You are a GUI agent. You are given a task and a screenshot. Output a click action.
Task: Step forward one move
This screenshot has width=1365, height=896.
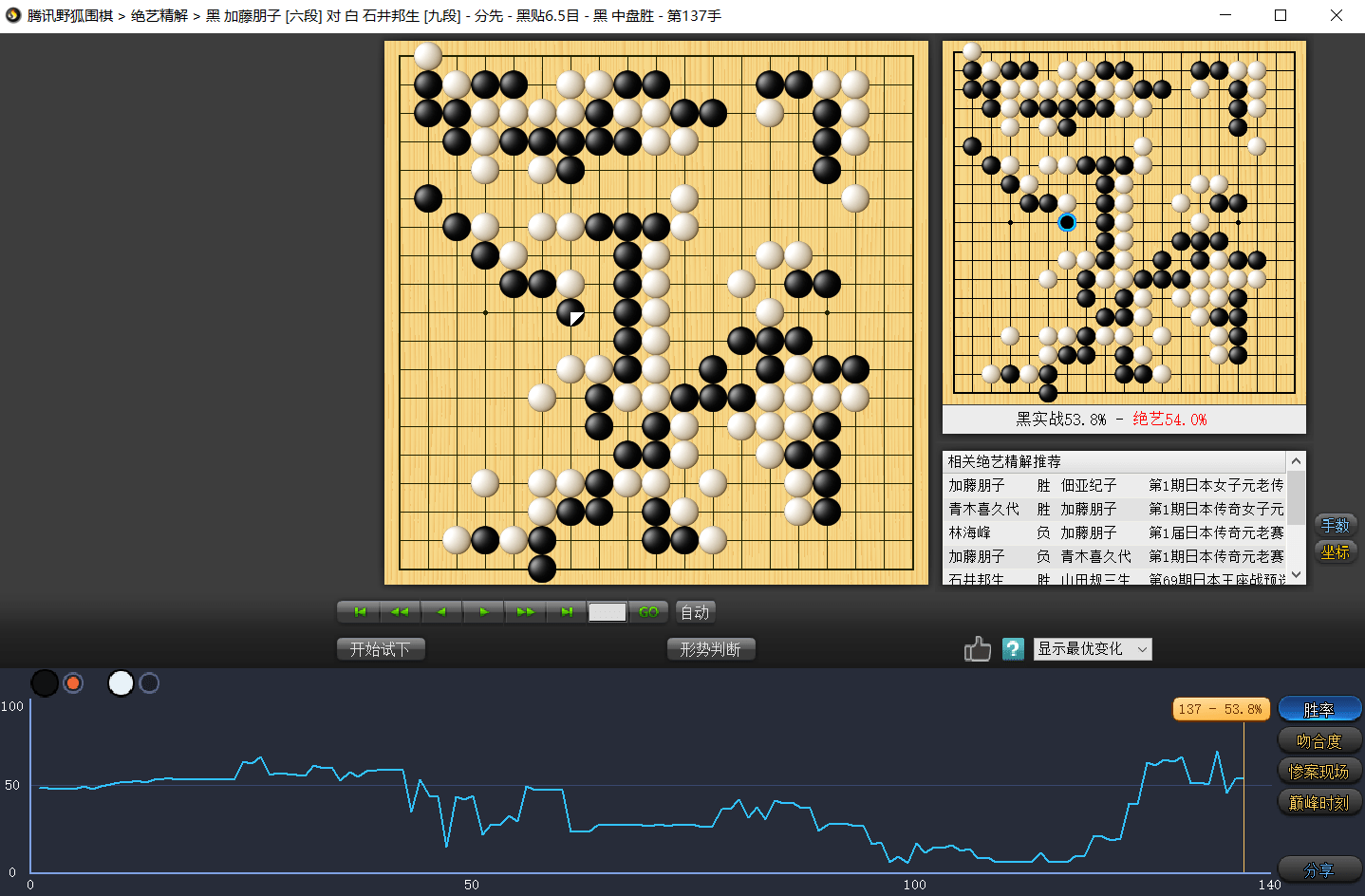[x=483, y=612]
